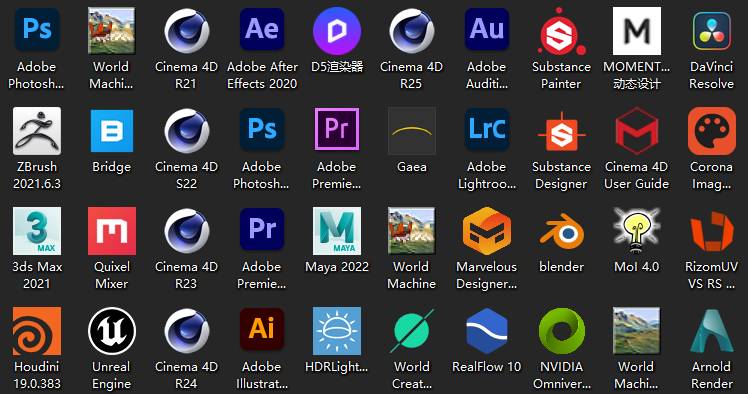Open the Gaea application icon

point(412,131)
